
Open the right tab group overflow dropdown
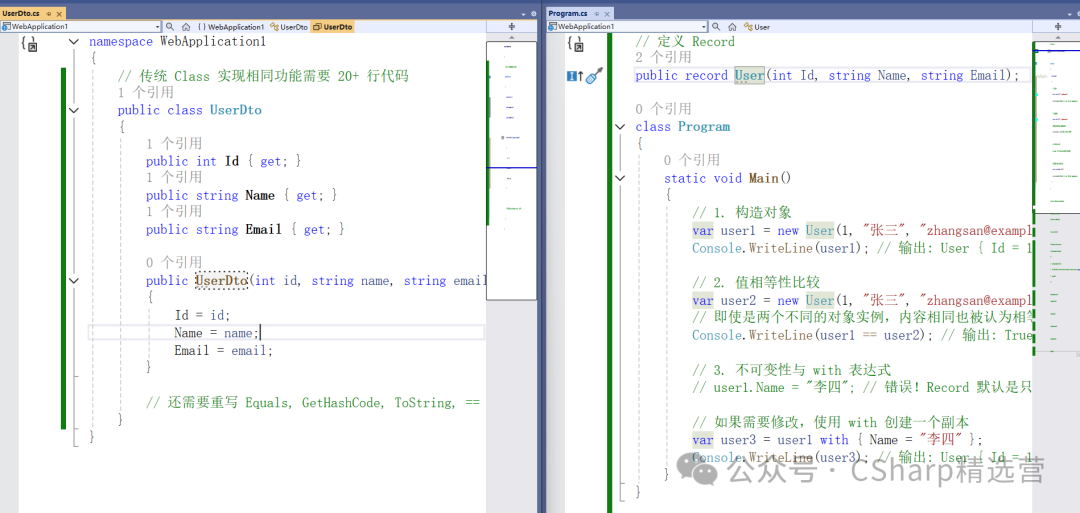(1071, 13)
